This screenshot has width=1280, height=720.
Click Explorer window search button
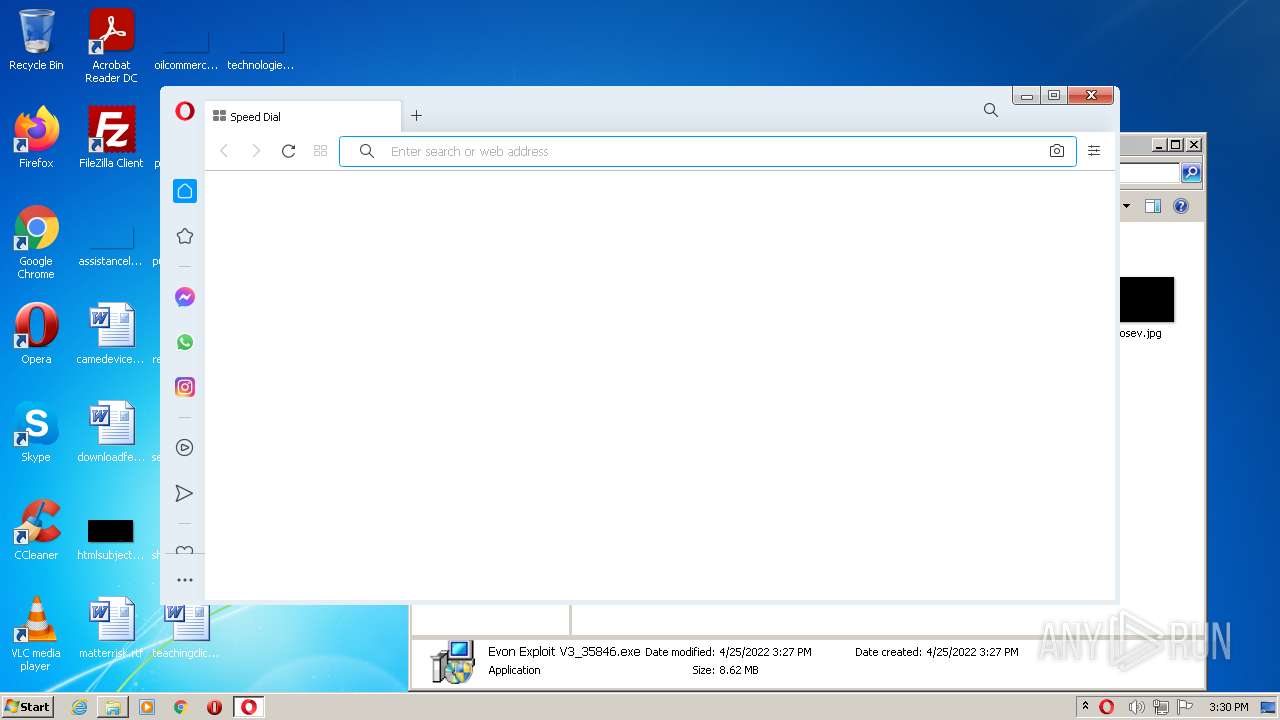(x=1190, y=173)
